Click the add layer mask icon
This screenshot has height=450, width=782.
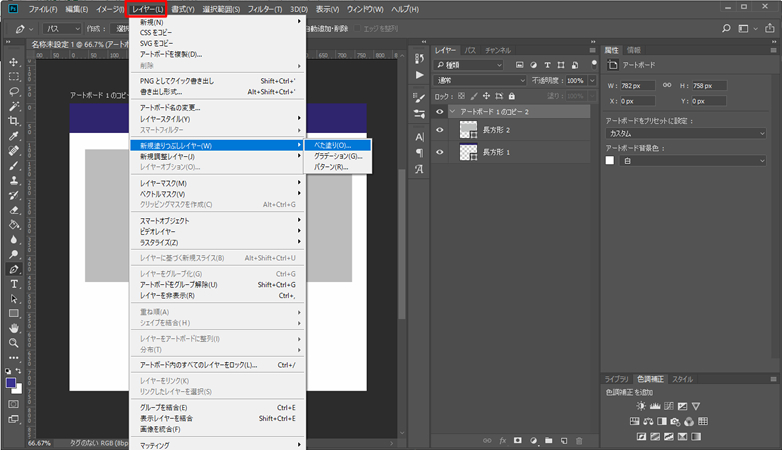[518, 441]
